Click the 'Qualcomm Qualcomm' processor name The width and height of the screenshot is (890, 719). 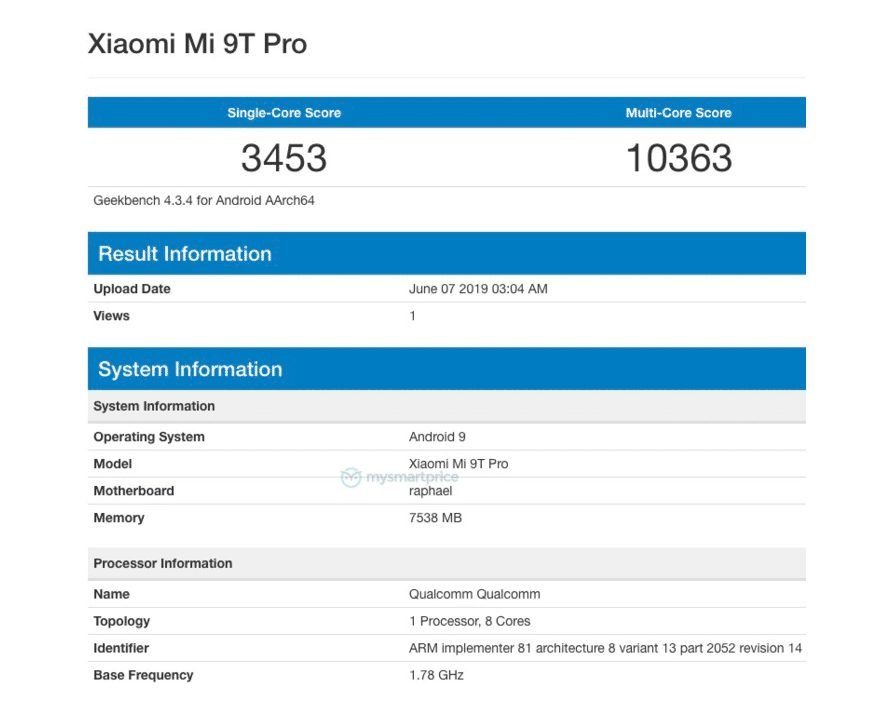475,594
